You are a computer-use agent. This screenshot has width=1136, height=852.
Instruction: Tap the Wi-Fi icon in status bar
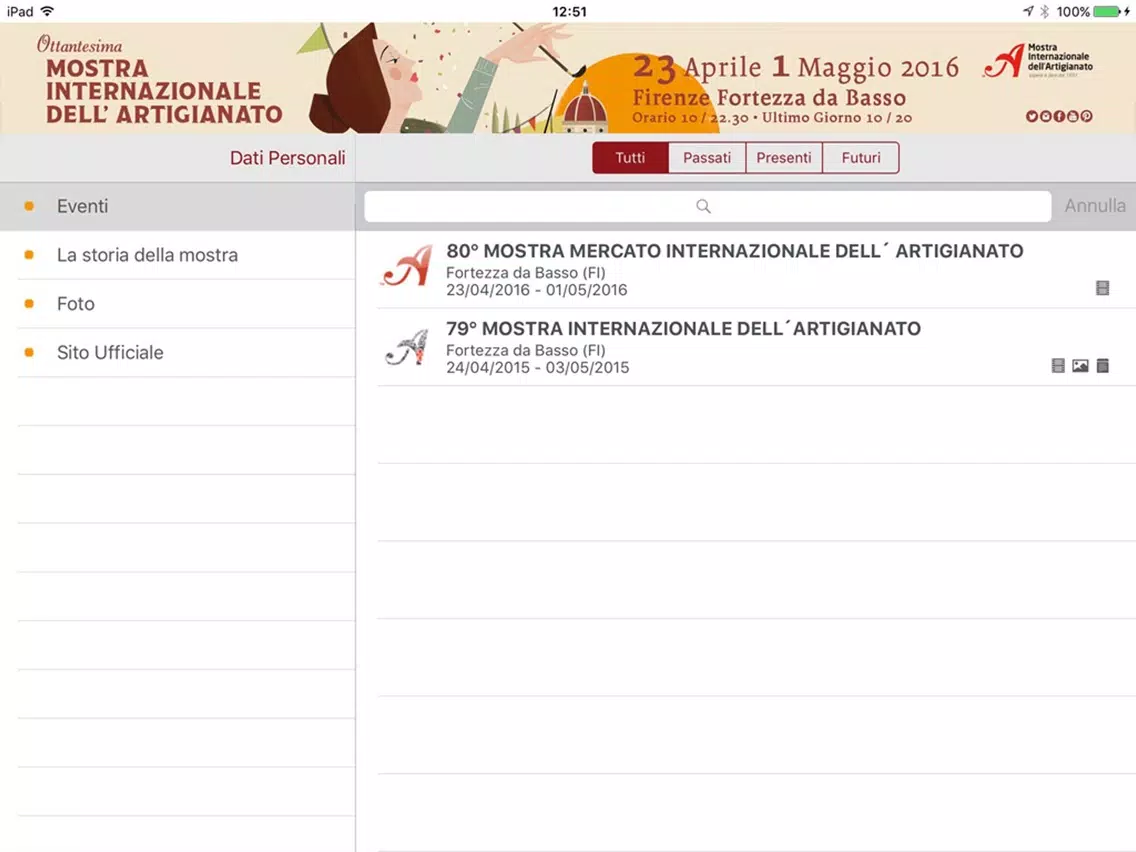tap(48, 11)
